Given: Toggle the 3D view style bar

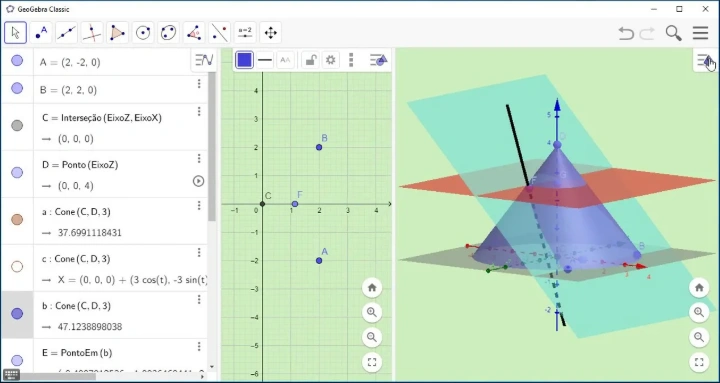Looking at the screenshot, I should pyautogui.click(x=705, y=61).
